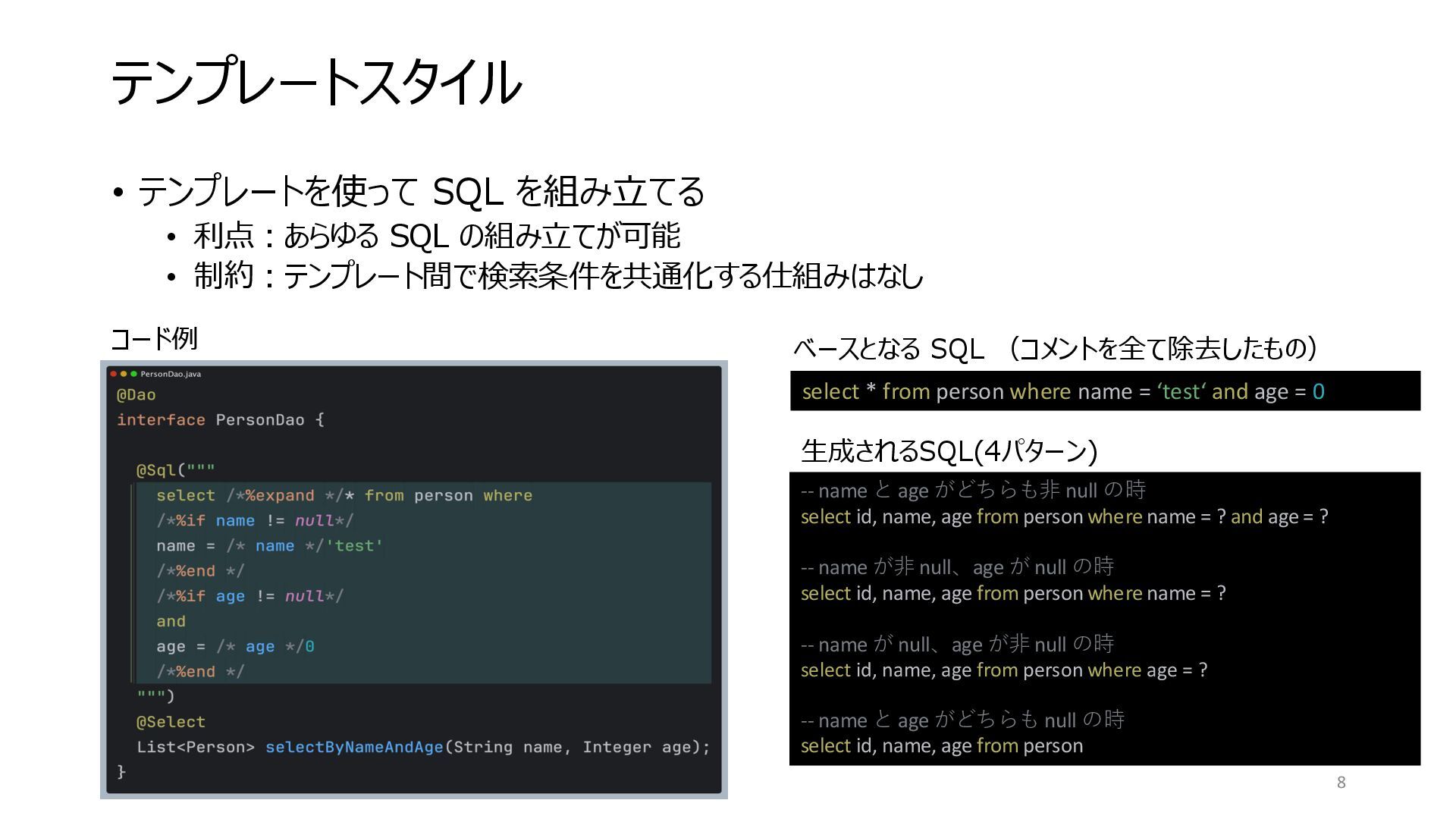This screenshot has height=819, width=1456.
Task: Click the 制約 bullet point text
Action: (x=558, y=275)
